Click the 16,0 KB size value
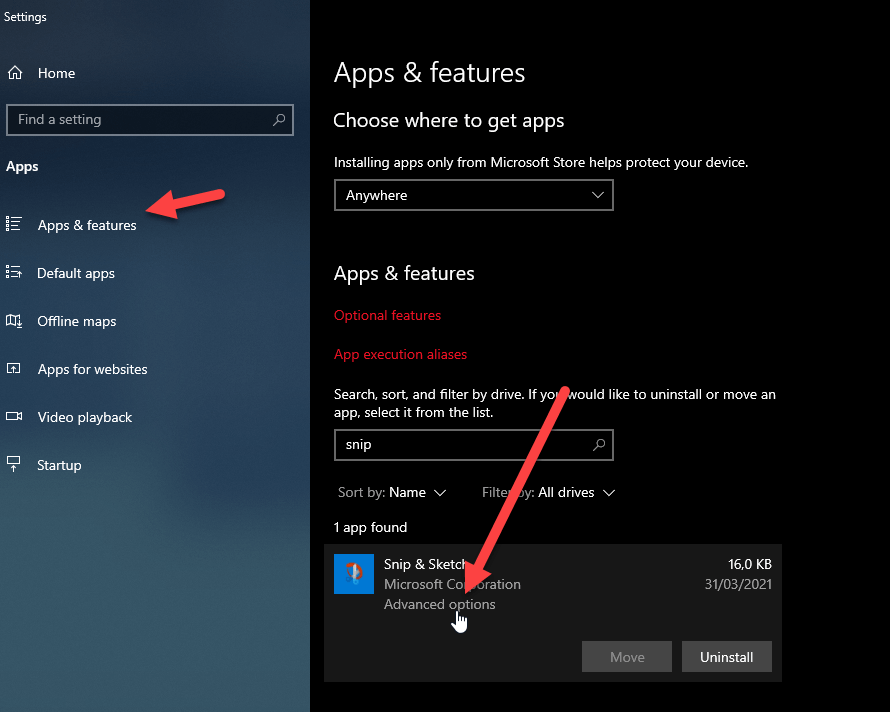 point(750,564)
